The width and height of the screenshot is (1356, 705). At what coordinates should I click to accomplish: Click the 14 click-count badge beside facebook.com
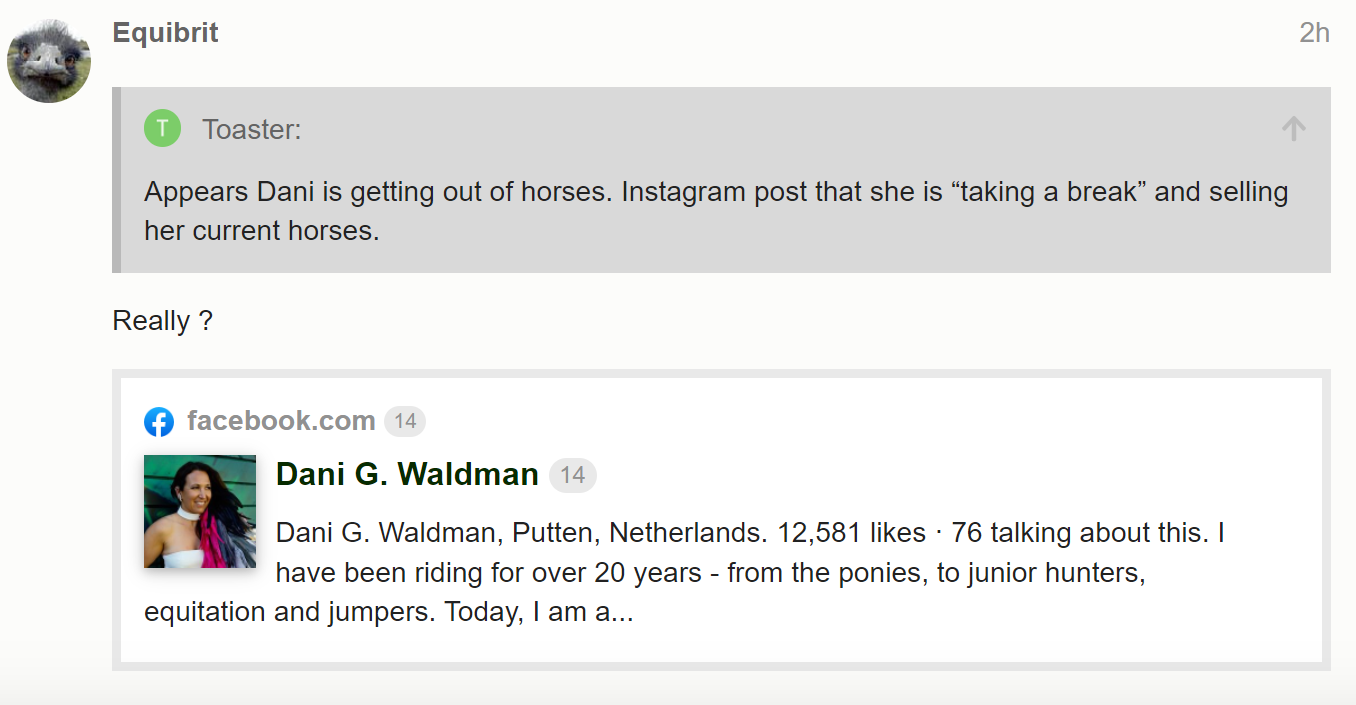point(405,421)
